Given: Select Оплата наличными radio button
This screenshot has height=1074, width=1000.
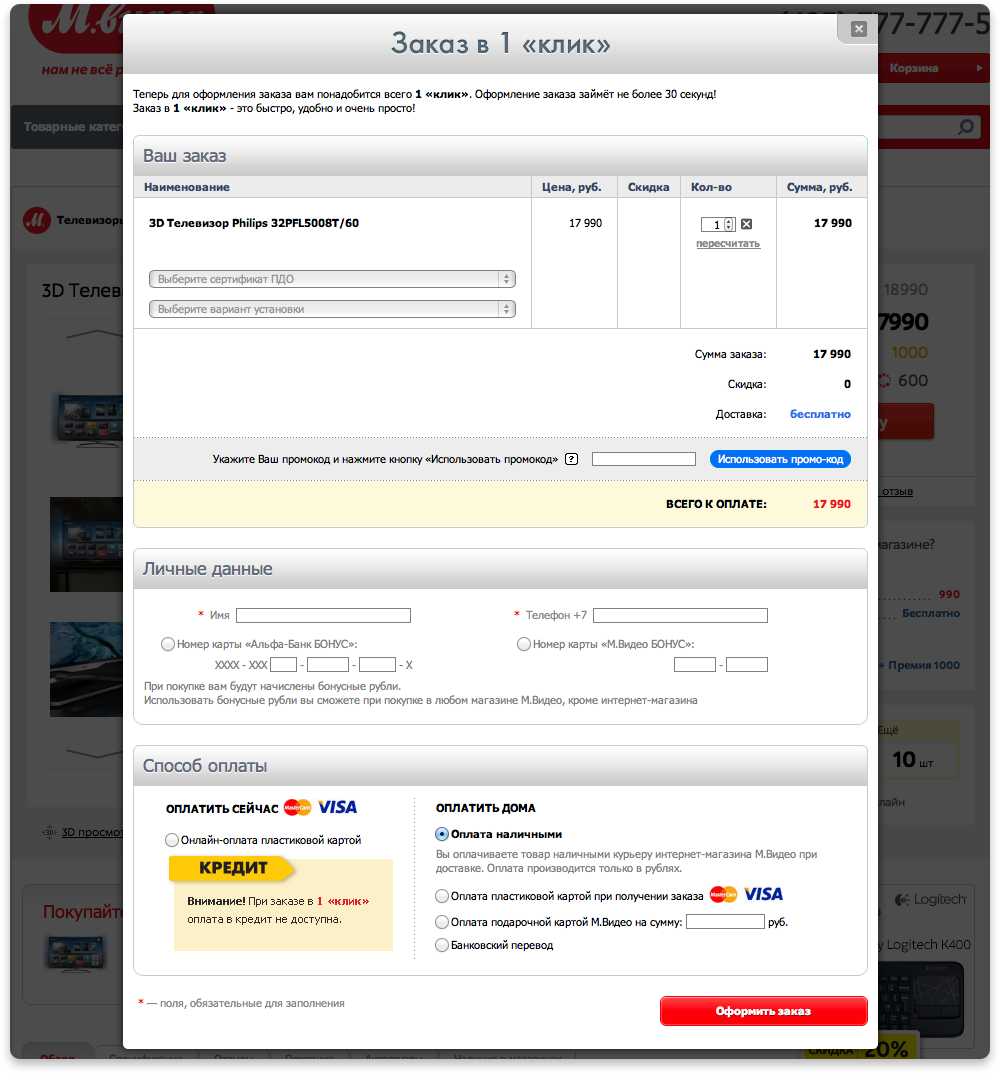Looking at the screenshot, I should [442, 834].
